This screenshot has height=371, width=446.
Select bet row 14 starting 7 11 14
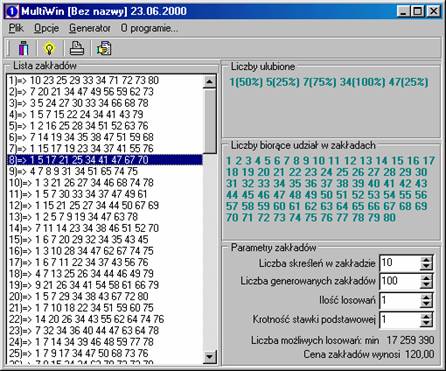tap(105, 228)
